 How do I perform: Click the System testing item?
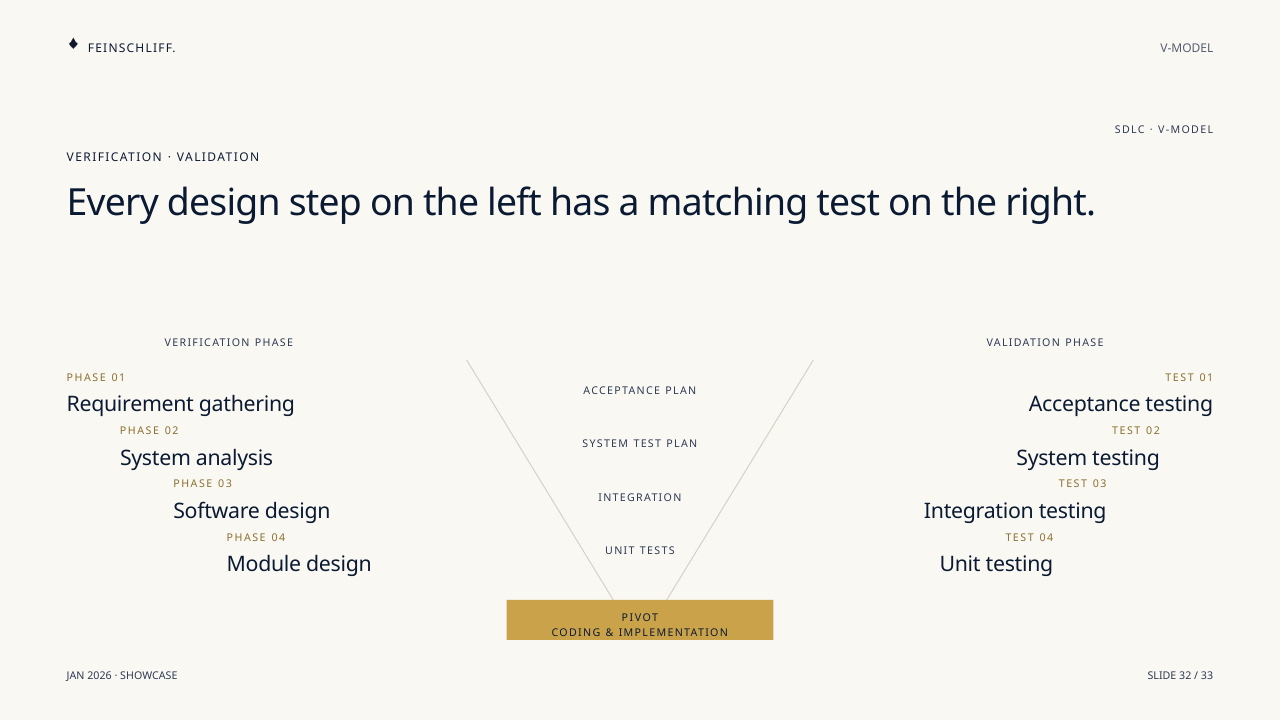pos(1088,457)
